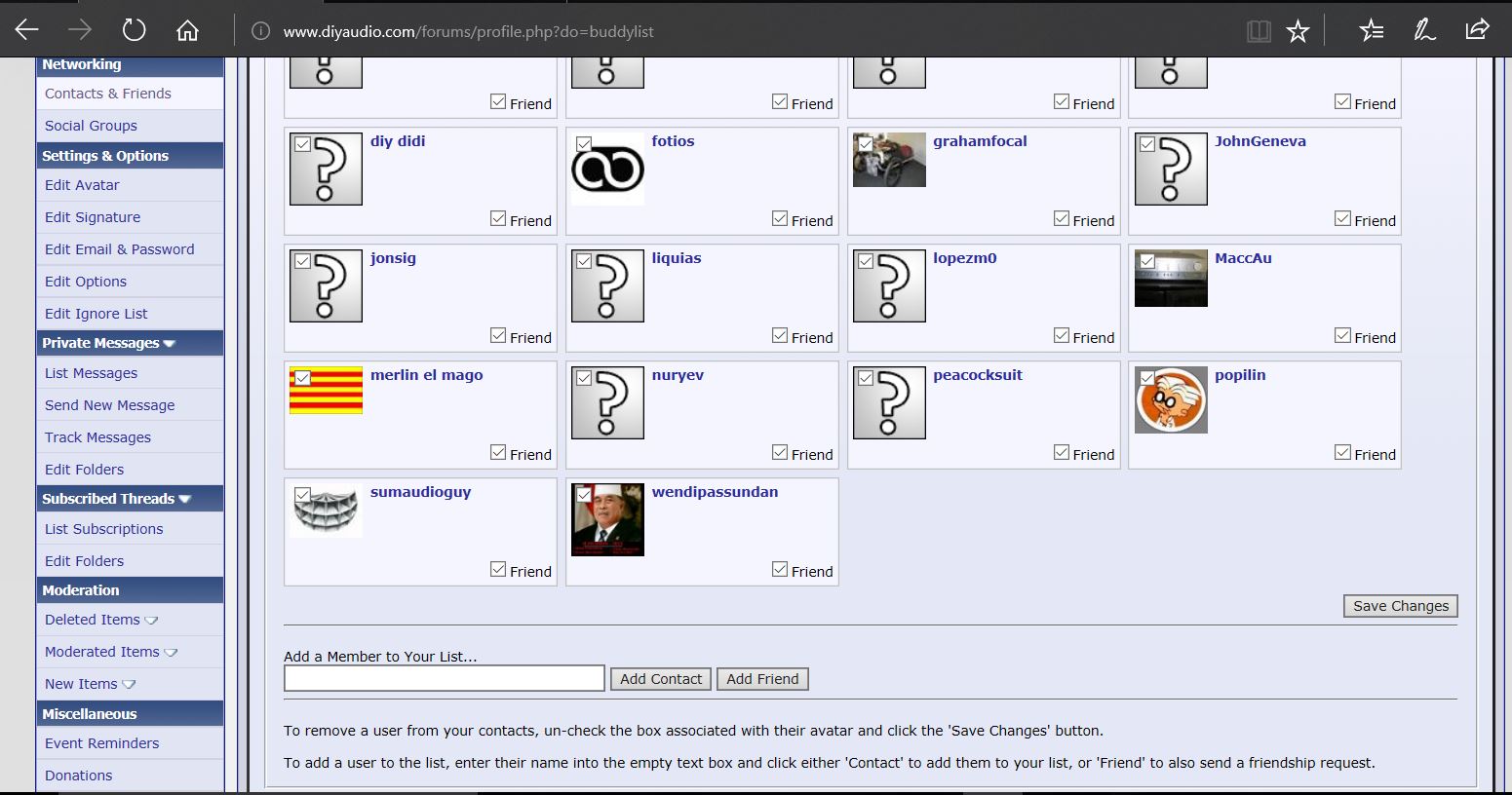This screenshot has height=795, width=1512.
Task: Open Social Groups in sidebar
Action: coord(91,126)
